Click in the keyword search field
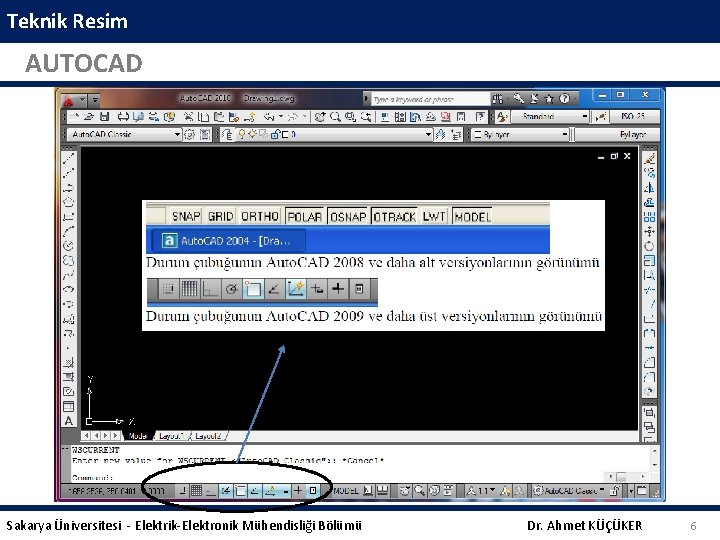 430,99
